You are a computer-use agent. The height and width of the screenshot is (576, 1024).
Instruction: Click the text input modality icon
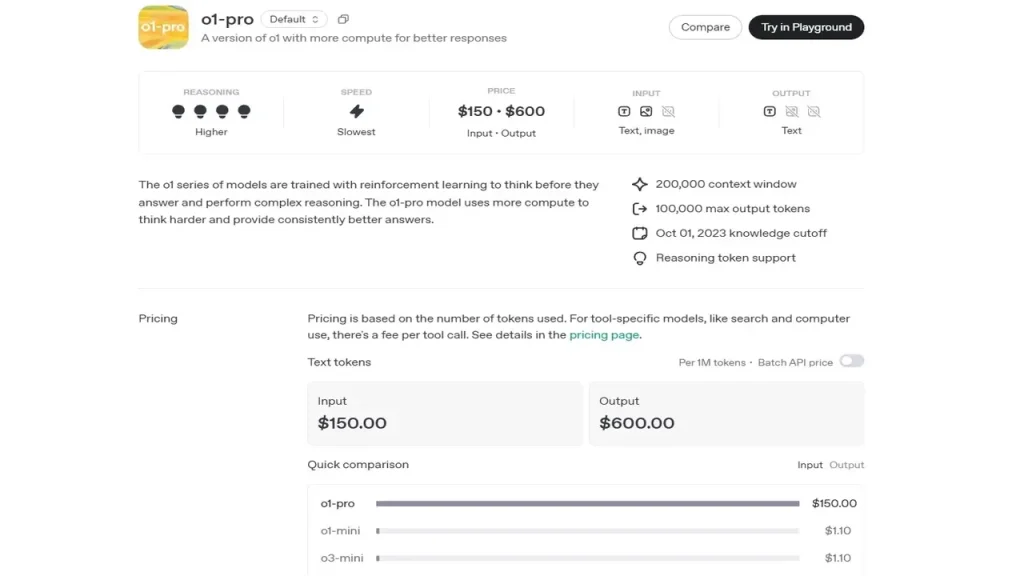[x=624, y=112]
